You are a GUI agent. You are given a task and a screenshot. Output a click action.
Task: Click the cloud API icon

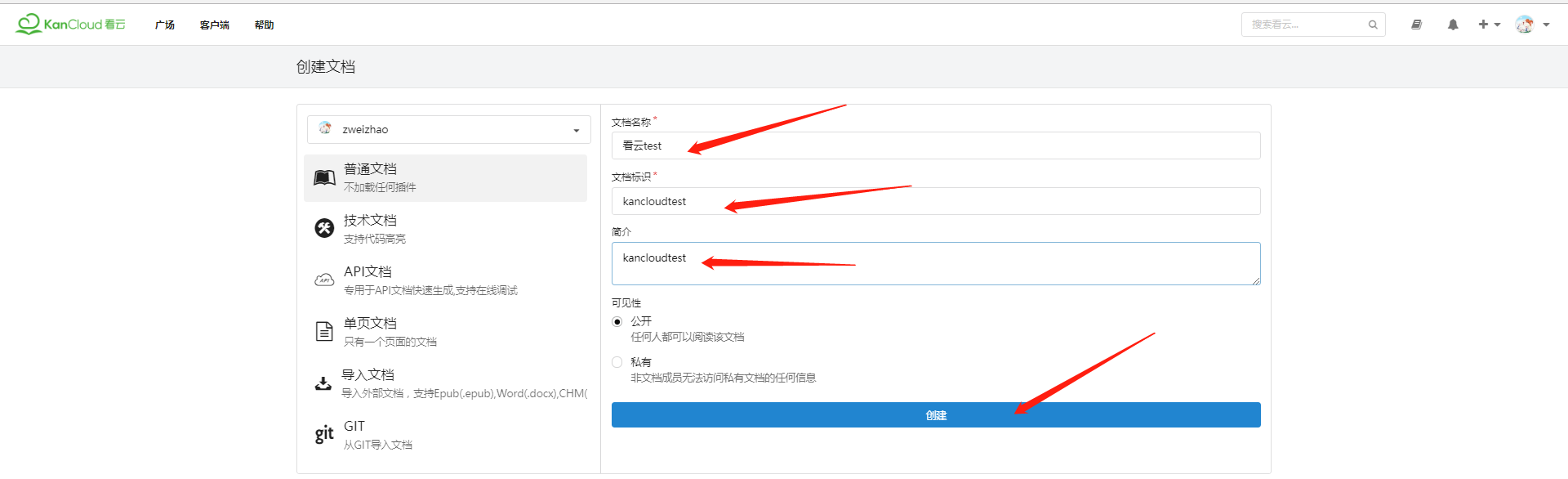325,280
